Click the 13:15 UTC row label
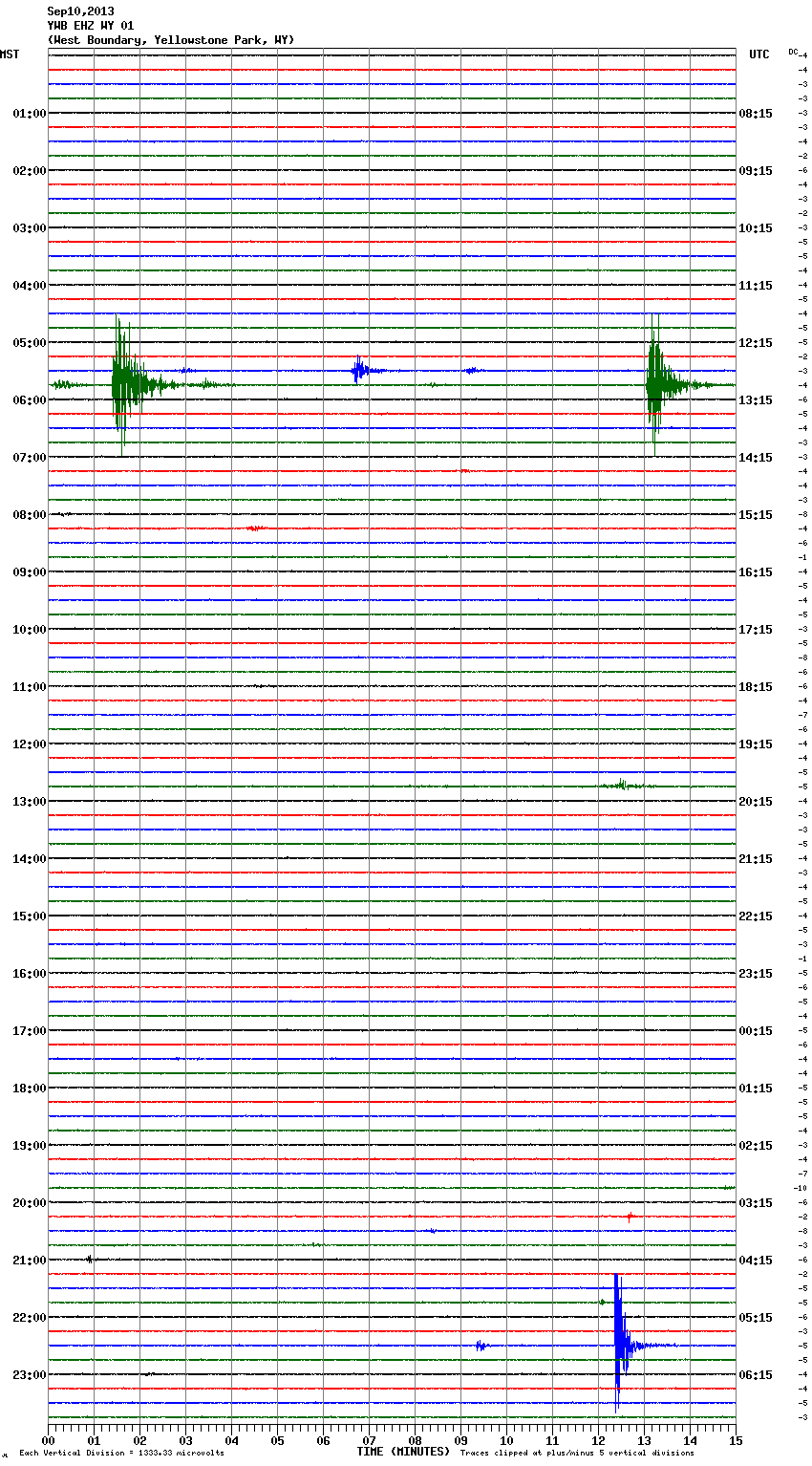 tap(756, 400)
